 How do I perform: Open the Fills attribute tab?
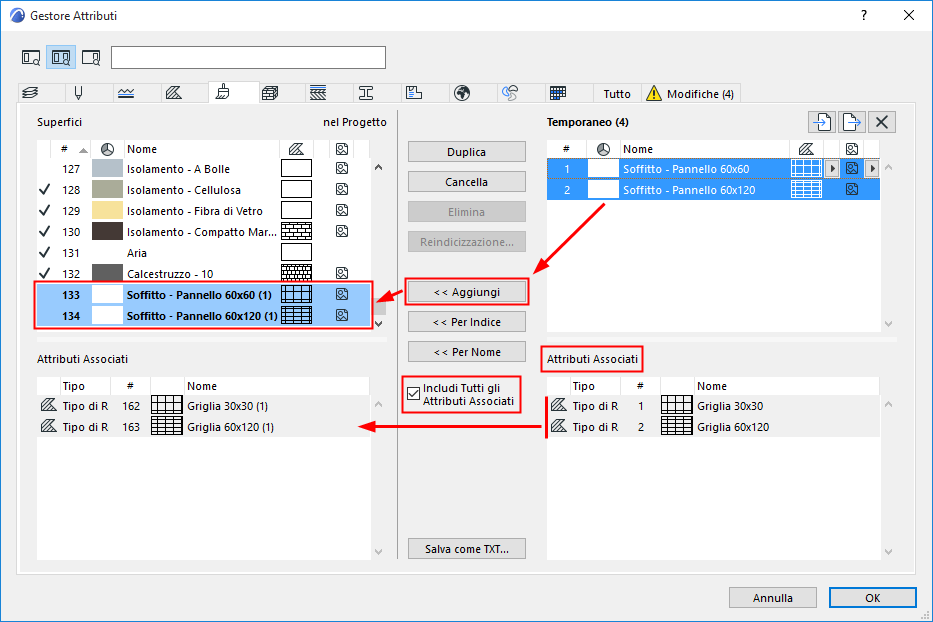(174, 93)
